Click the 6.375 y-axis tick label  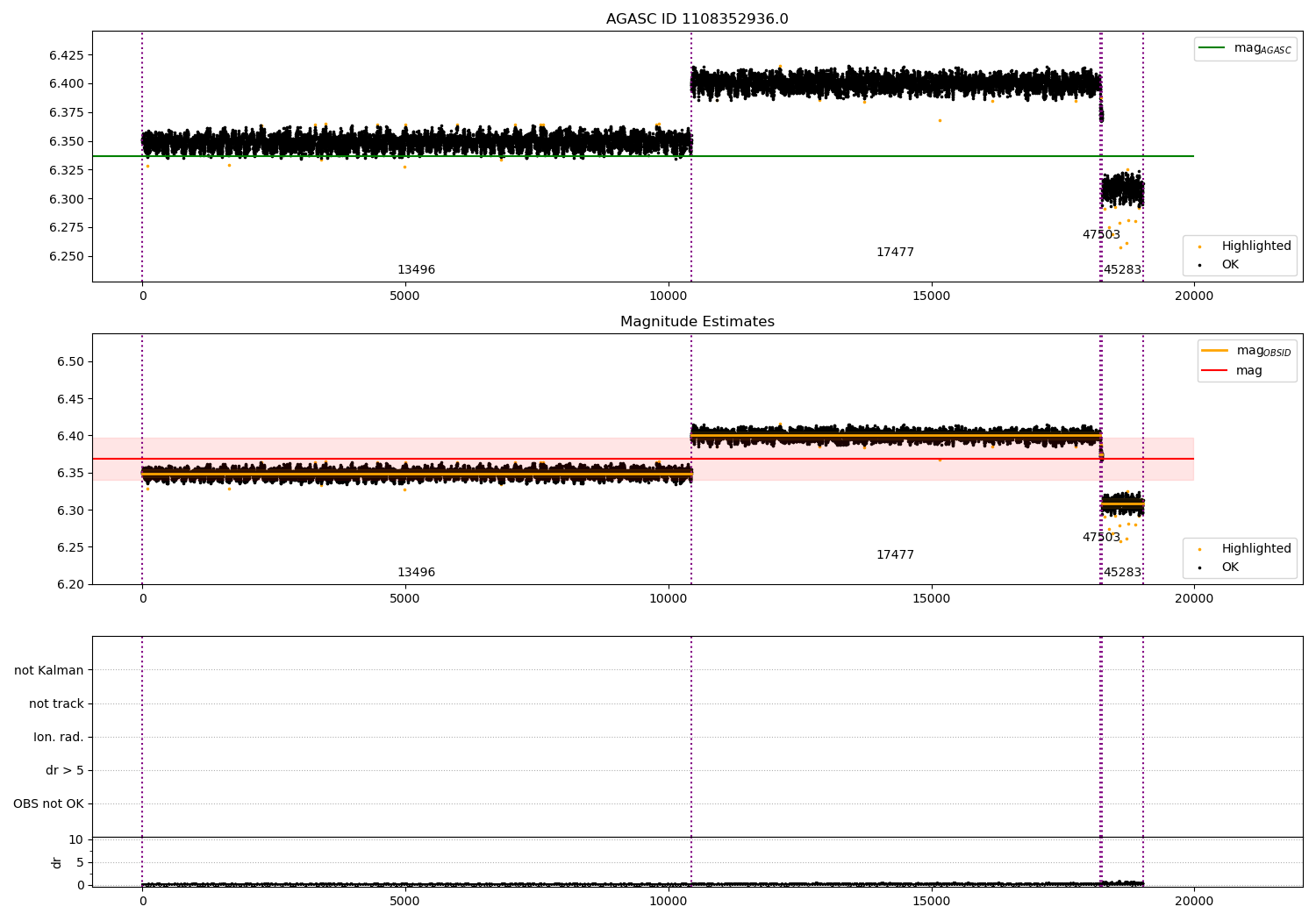[x=67, y=112]
